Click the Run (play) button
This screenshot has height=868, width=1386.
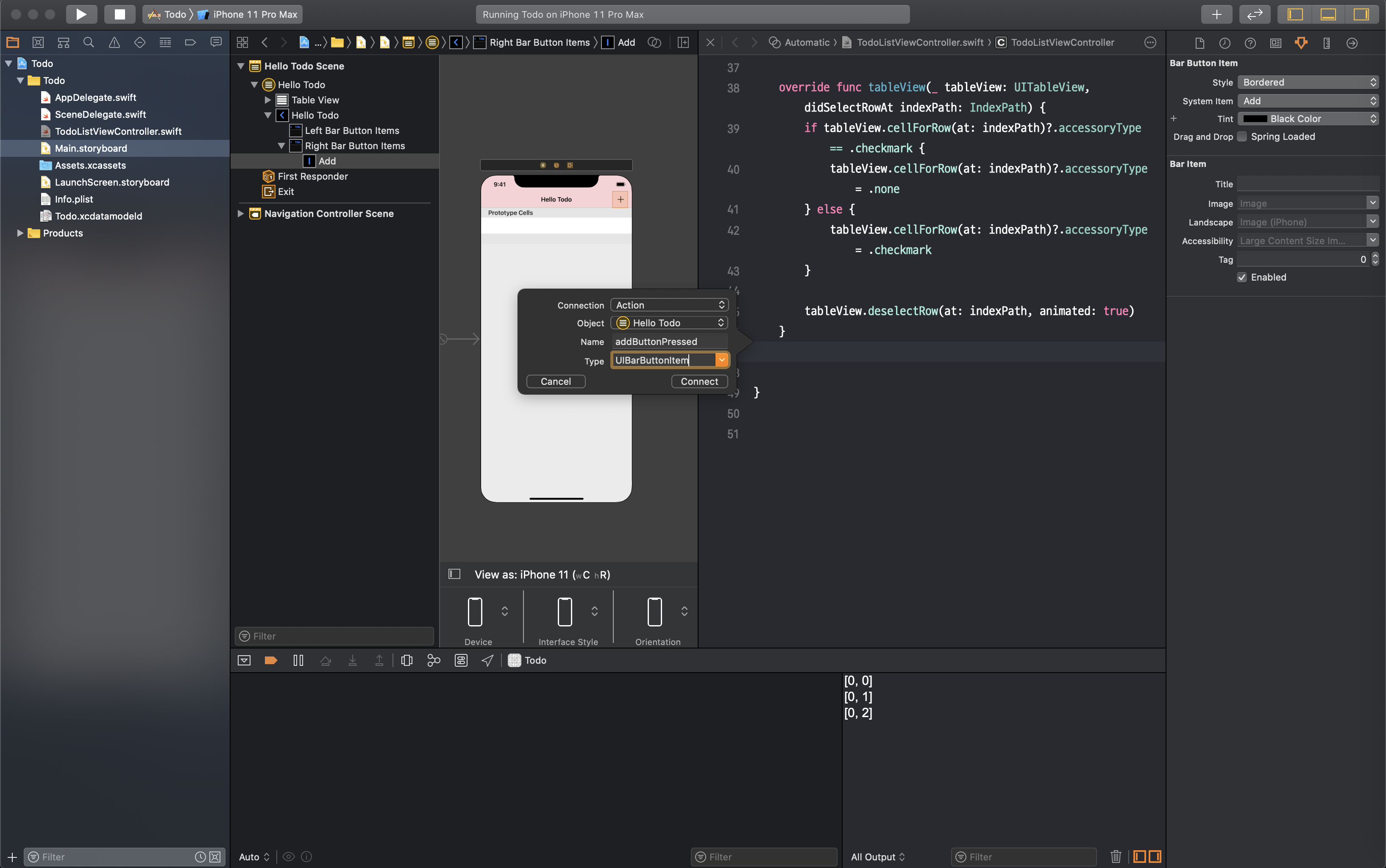(x=81, y=14)
